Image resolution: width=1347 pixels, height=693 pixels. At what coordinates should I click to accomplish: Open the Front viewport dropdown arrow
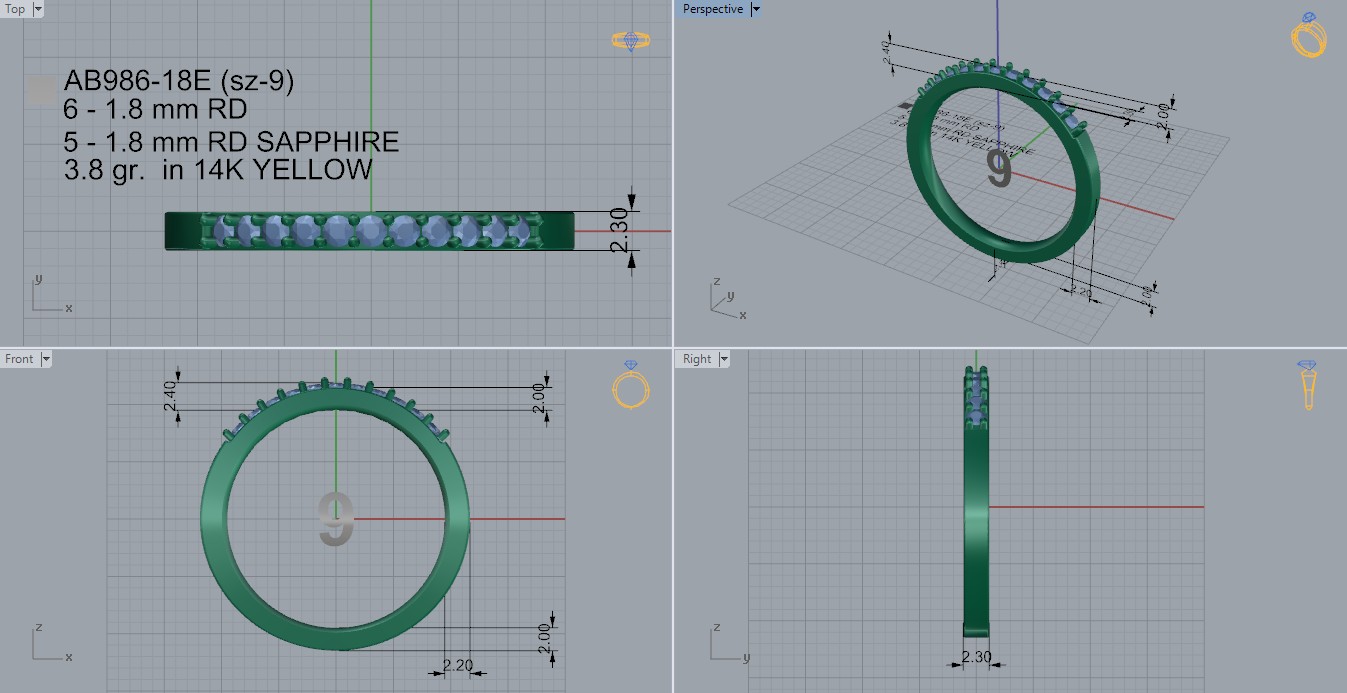click(x=46, y=359)
